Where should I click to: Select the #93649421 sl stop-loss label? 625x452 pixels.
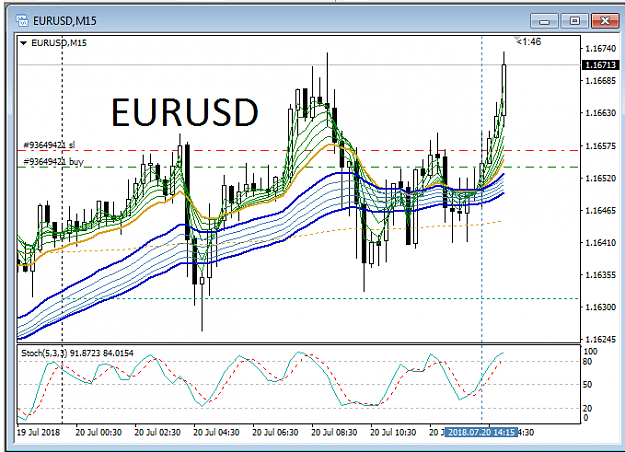pos(49,145)
